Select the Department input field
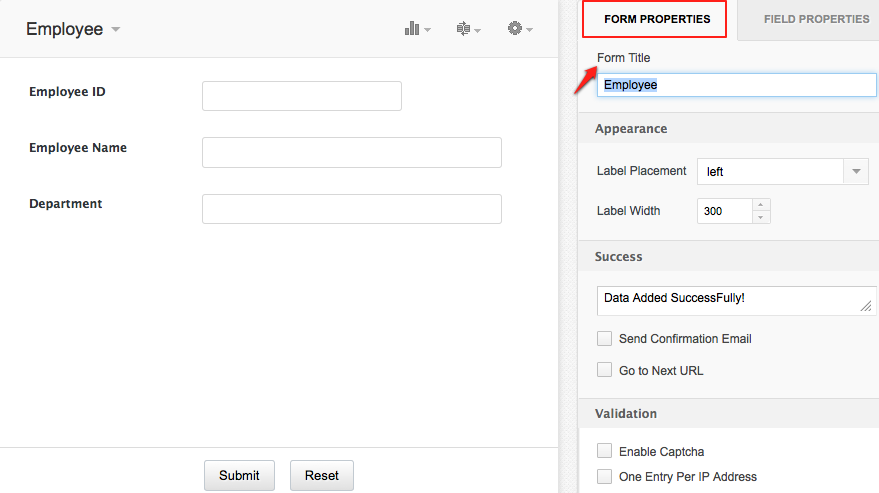Image resolution: width=879 pixels, height=493 pixels. pyautogui.click(x=351, y=208)
